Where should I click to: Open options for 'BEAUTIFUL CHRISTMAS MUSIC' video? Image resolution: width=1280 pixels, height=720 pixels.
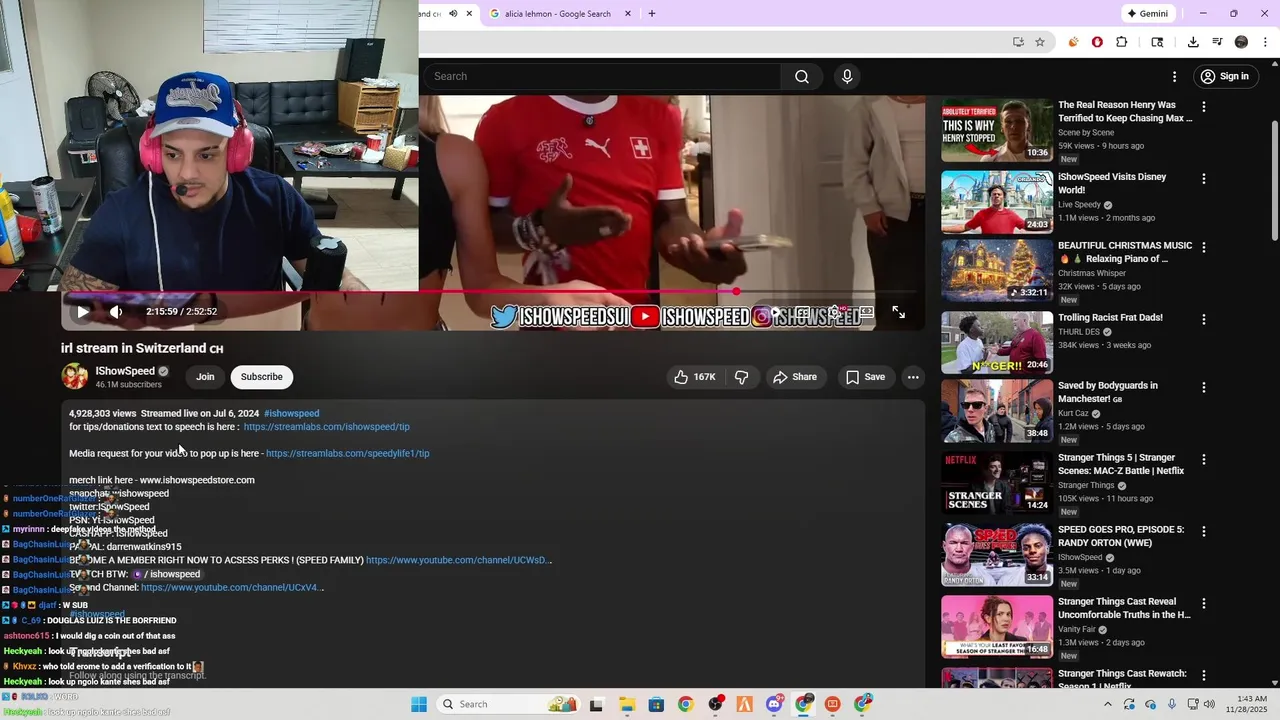pyautogui.click(x=1203, y=247)
